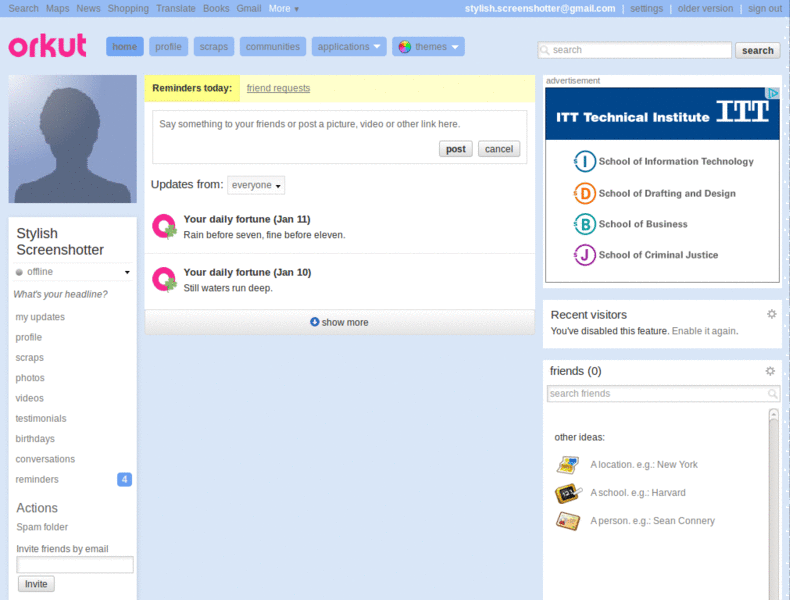Expand the More menu in top bar
The width and height of the screenshot is (800, 600).
tap(284, 9)
